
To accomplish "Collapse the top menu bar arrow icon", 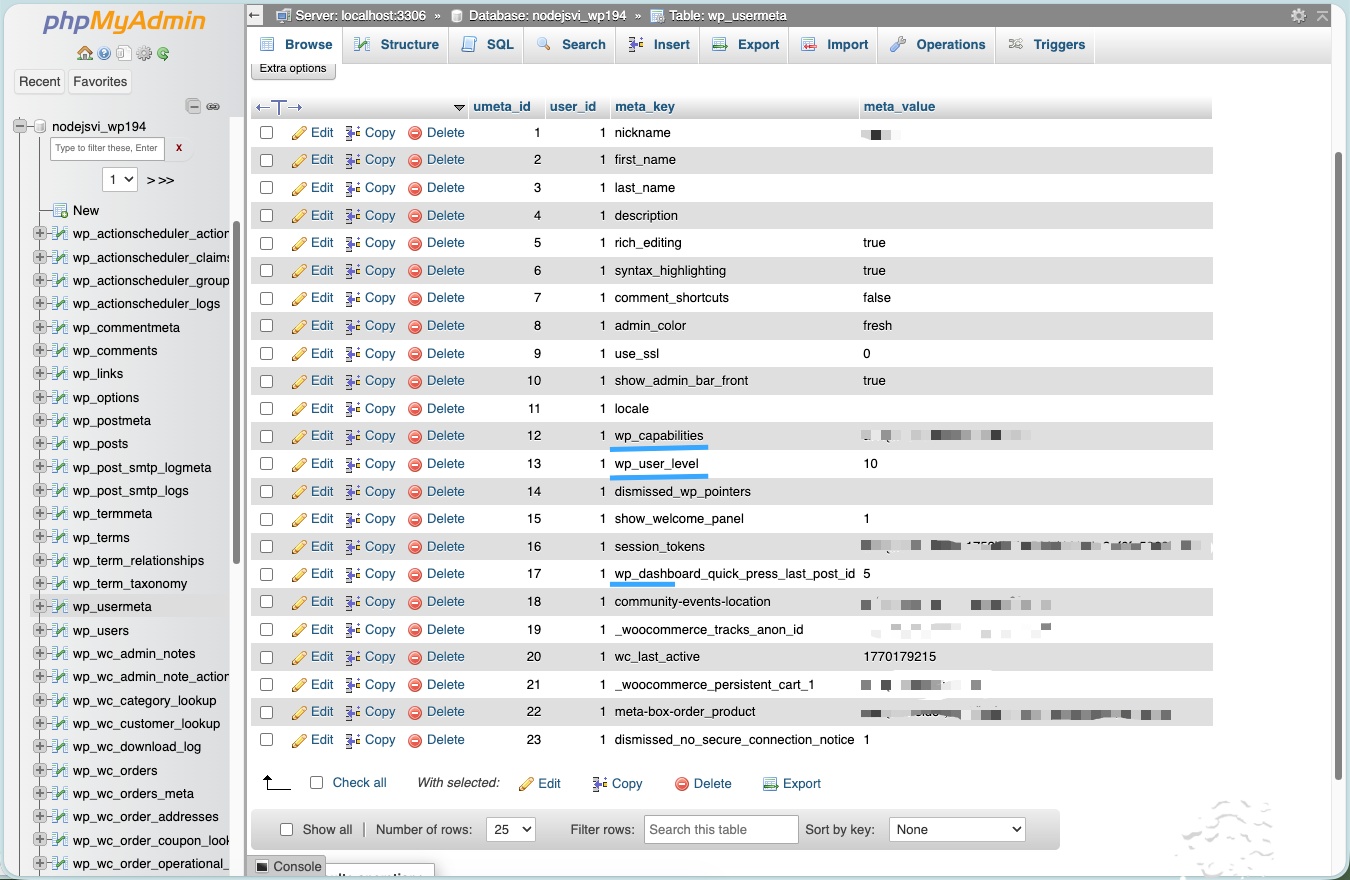I will [x=1322, y=15].
